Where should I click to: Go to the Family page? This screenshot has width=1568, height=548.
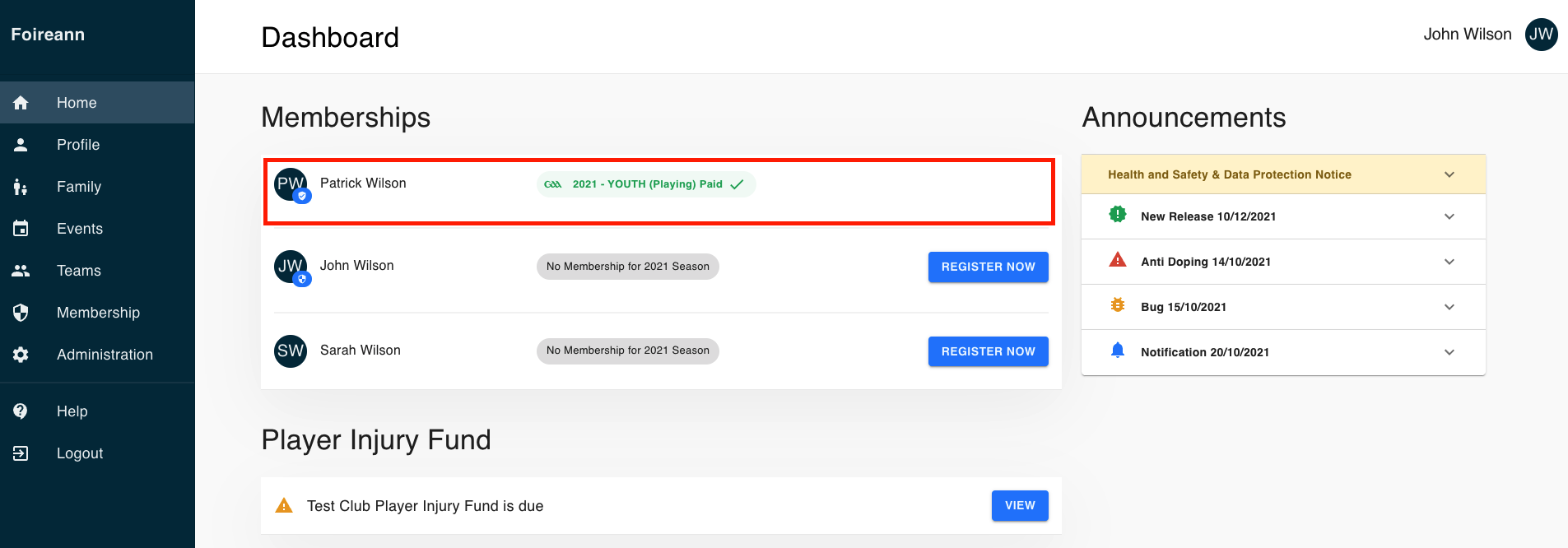(97, 187)
